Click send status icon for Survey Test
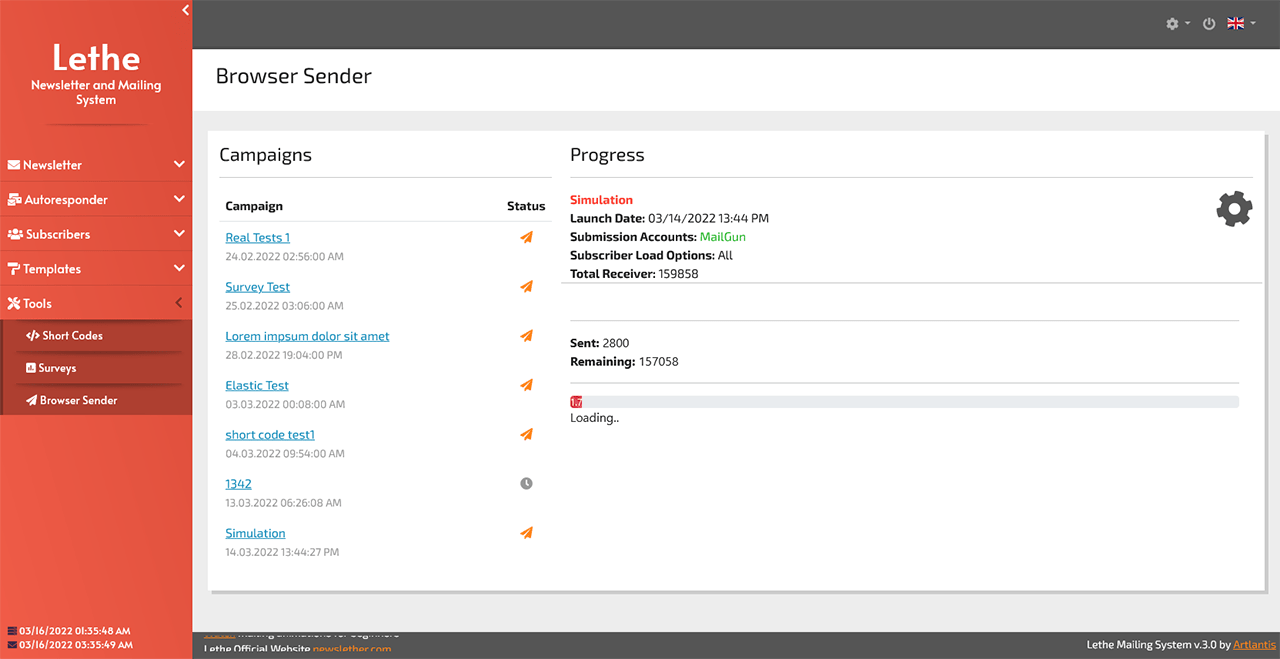 (526, 286)
